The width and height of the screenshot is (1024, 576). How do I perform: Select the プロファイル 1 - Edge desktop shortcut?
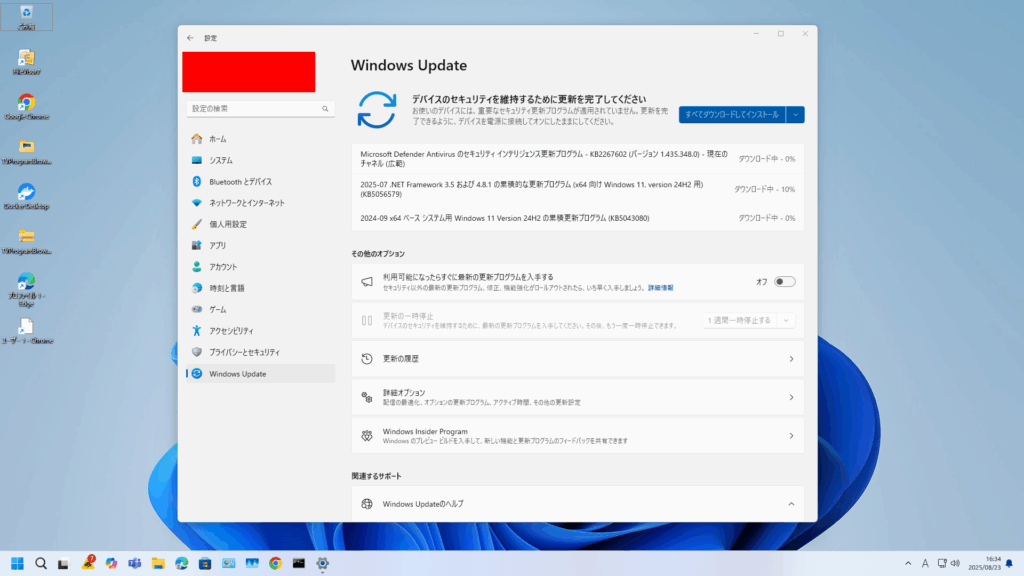(x=26, y=290)
